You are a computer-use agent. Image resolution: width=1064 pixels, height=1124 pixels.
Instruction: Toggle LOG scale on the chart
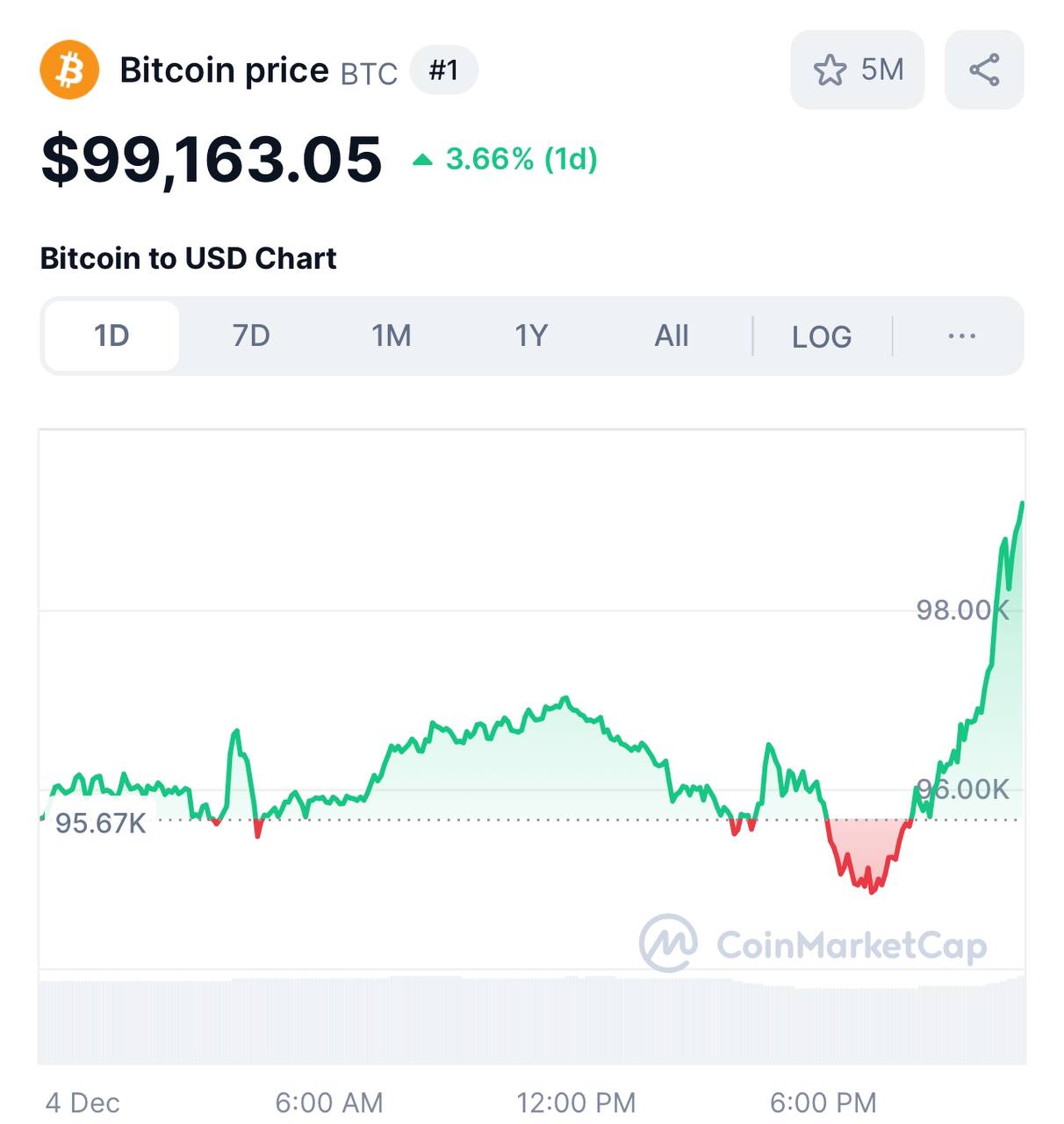[x=822, y=337]
